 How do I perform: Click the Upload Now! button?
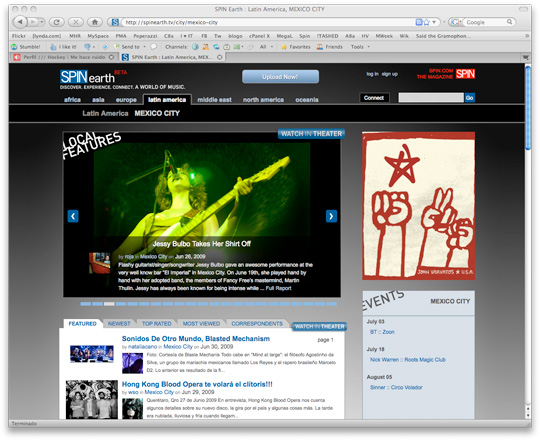coord(280,77)
